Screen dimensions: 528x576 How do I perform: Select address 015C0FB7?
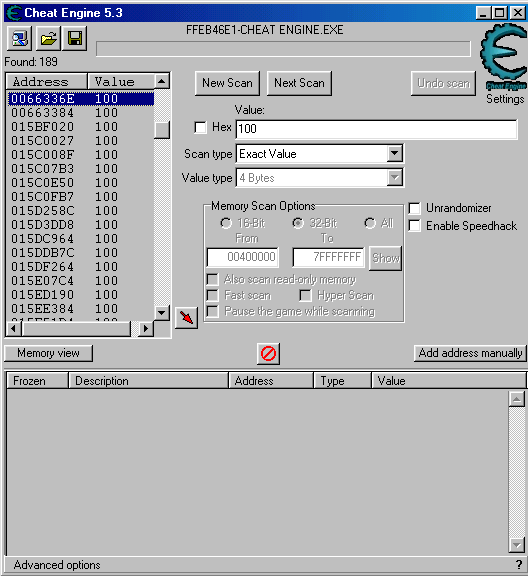pyautogui.click(x=80, y=197)
